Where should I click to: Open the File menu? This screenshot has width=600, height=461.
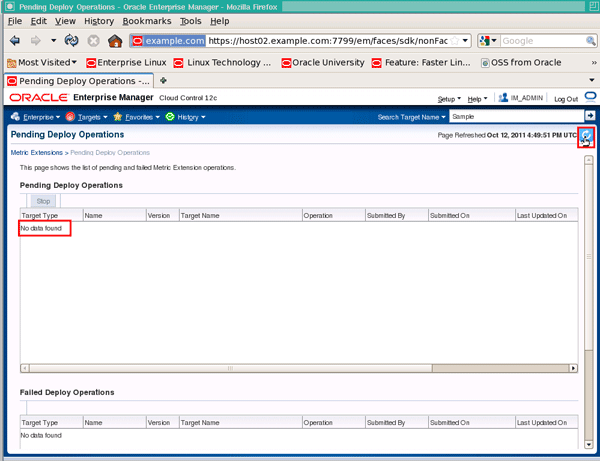coord(15,21)
